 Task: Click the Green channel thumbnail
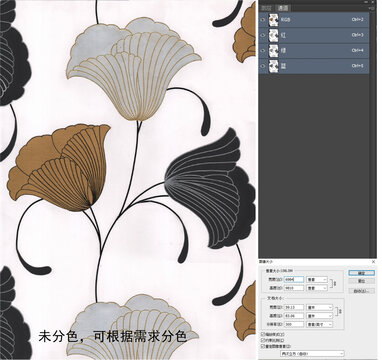(x=274, y=51)
